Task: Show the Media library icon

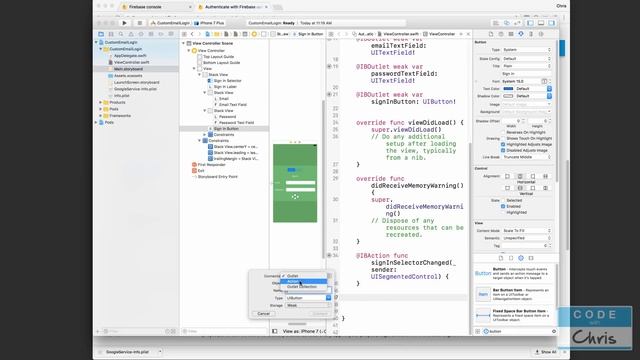Action: 531,258
